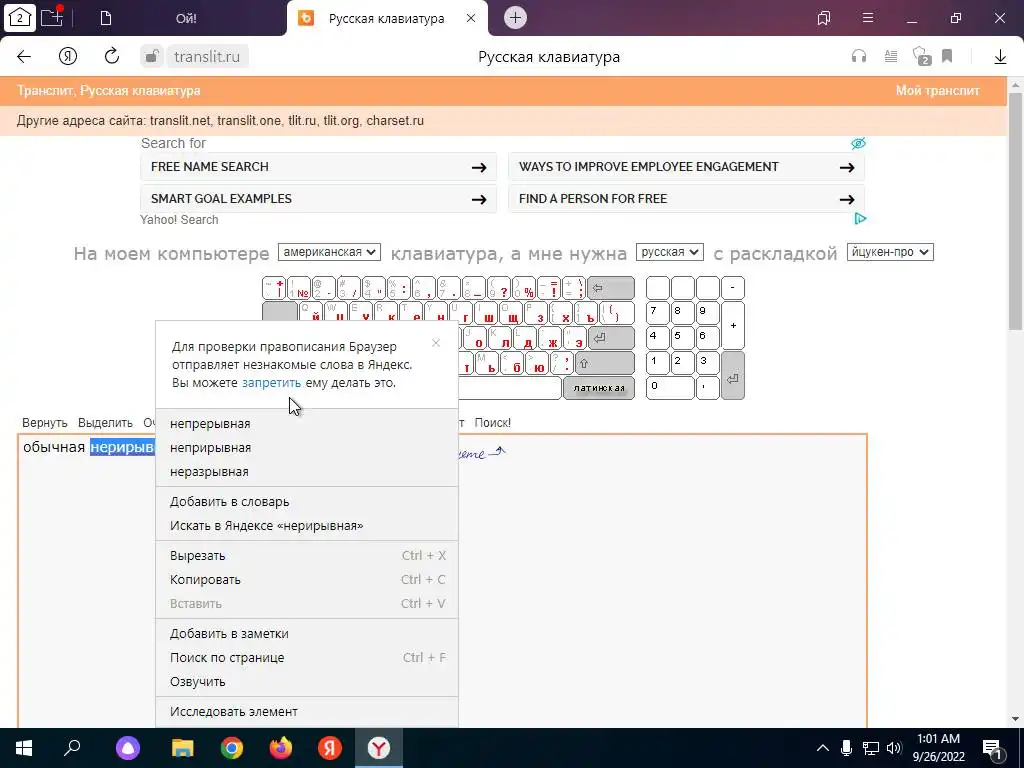Image resolution: width=1024 pixels, height=768 pixels.
Task: Click the new tab group icon
Action: coord(52,17)
